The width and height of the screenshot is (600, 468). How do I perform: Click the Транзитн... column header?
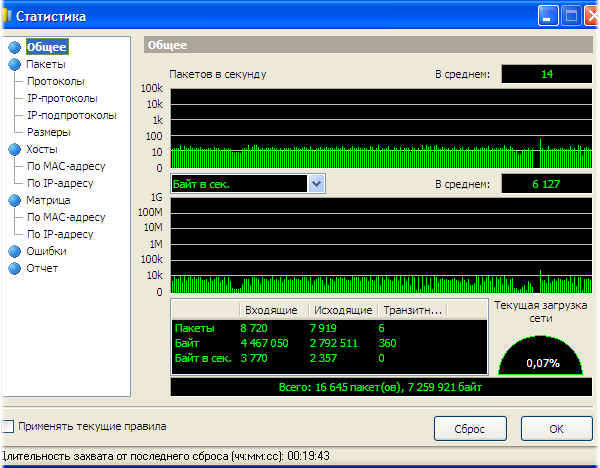coord(412,310)
